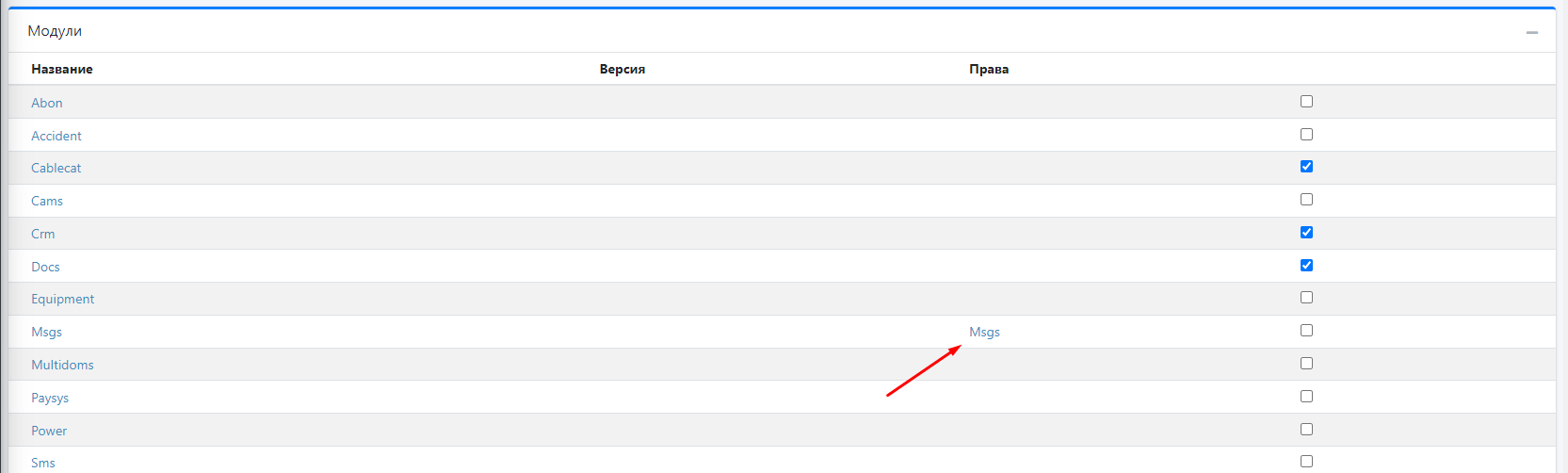The width and height of the screenshot is (1568, 473).
Task: Enable the Abon module checkbox
Action: 1306,101
